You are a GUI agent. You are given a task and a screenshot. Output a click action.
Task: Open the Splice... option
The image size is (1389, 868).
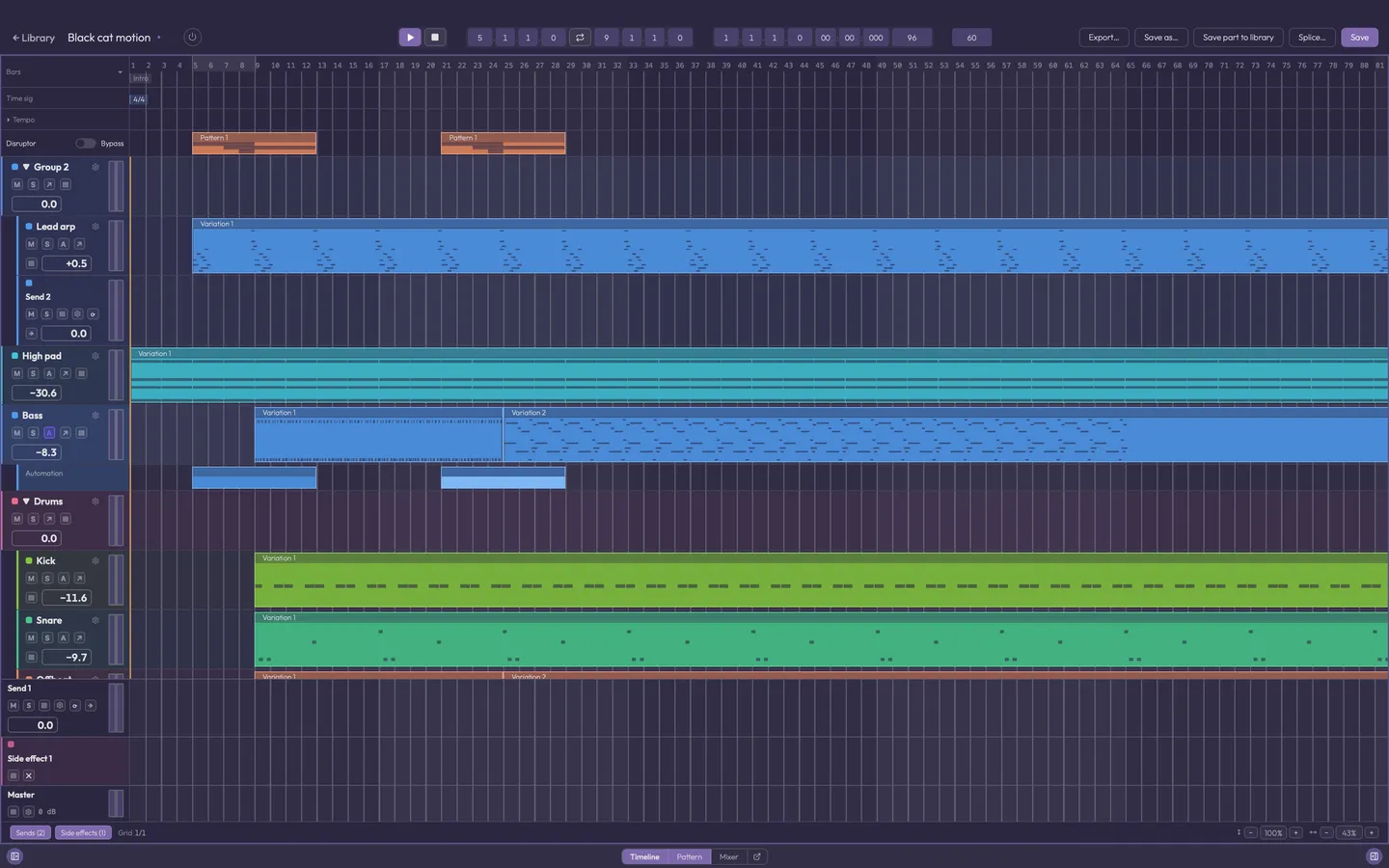click(x=1312, y=38)
